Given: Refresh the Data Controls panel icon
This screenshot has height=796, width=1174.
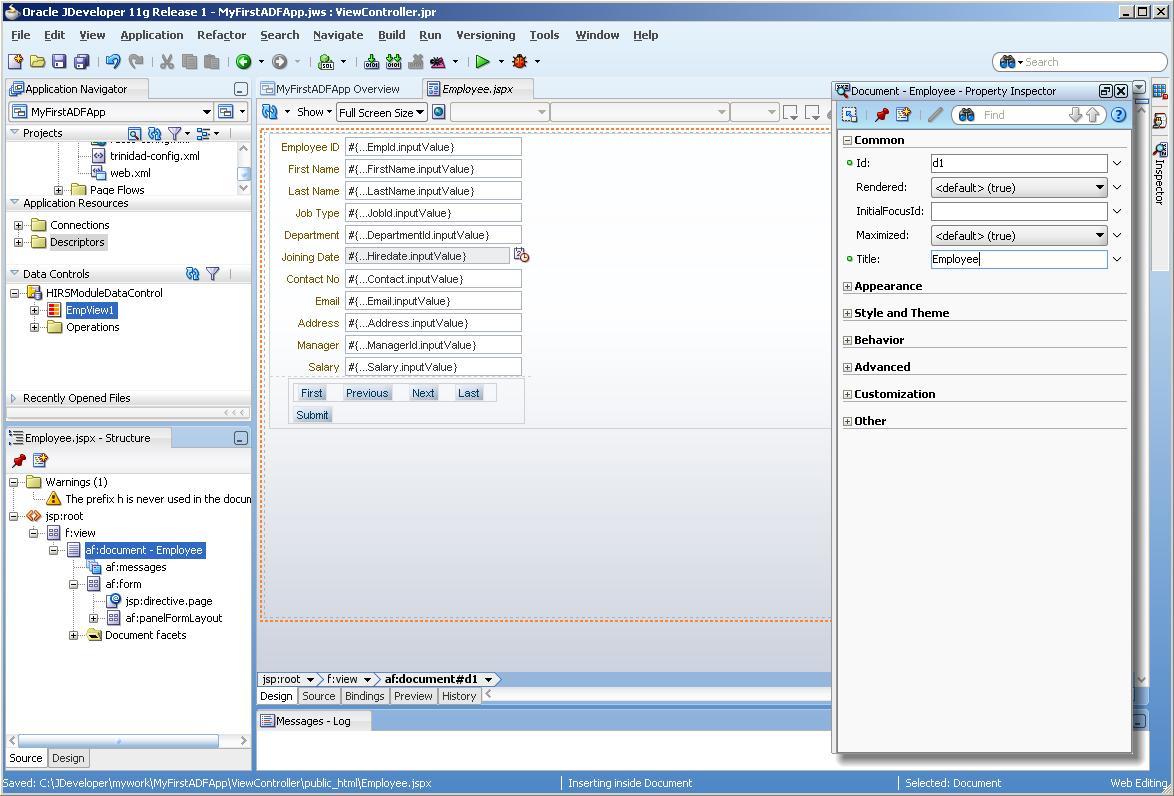Looking at the screenshot, I should (192, 273).
